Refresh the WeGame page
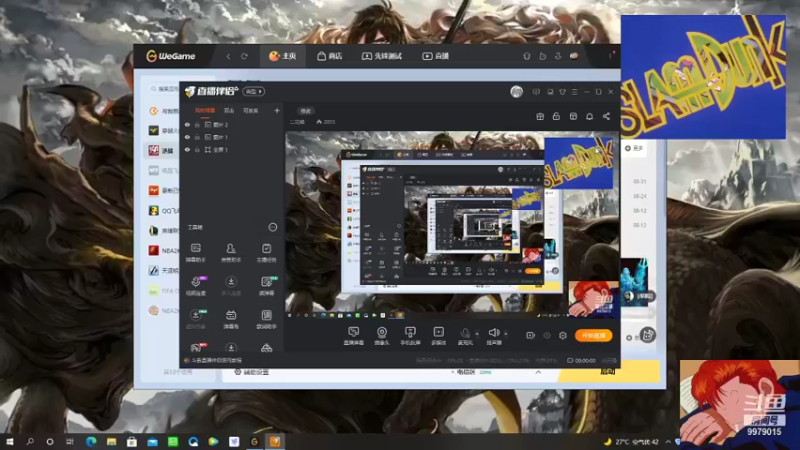The height and width of the screenshot is (450, 800). [244, 56]
